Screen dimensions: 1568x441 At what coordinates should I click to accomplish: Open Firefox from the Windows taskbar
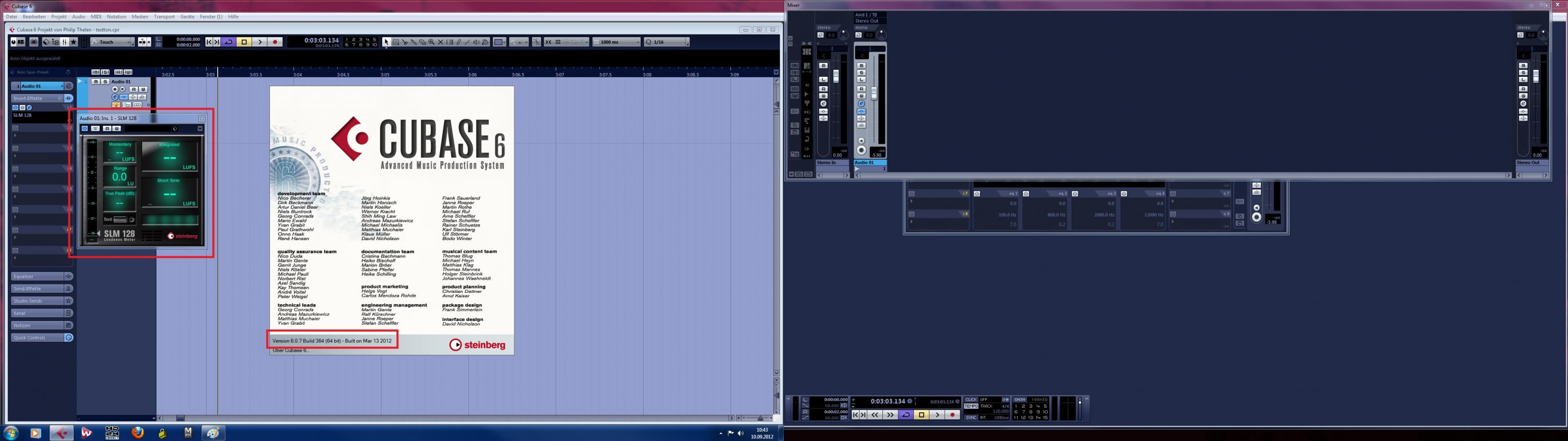[137, 433]
